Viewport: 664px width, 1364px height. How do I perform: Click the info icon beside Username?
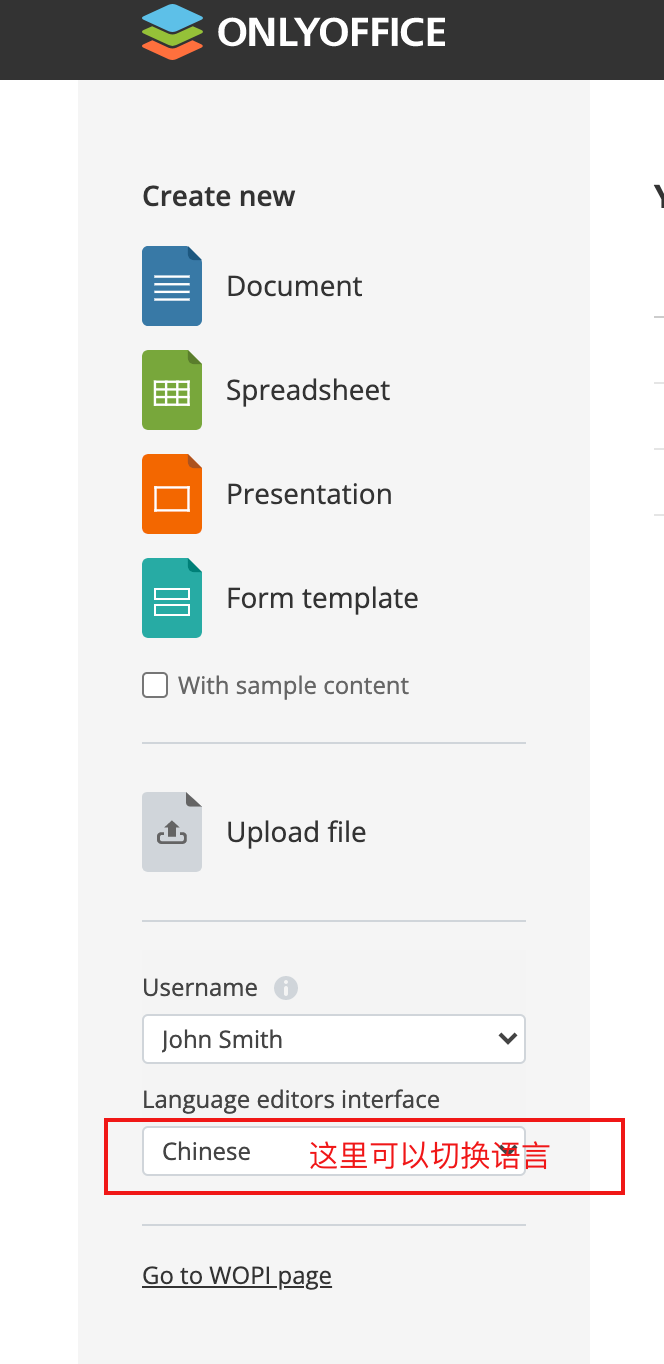(x=286, y=988)
